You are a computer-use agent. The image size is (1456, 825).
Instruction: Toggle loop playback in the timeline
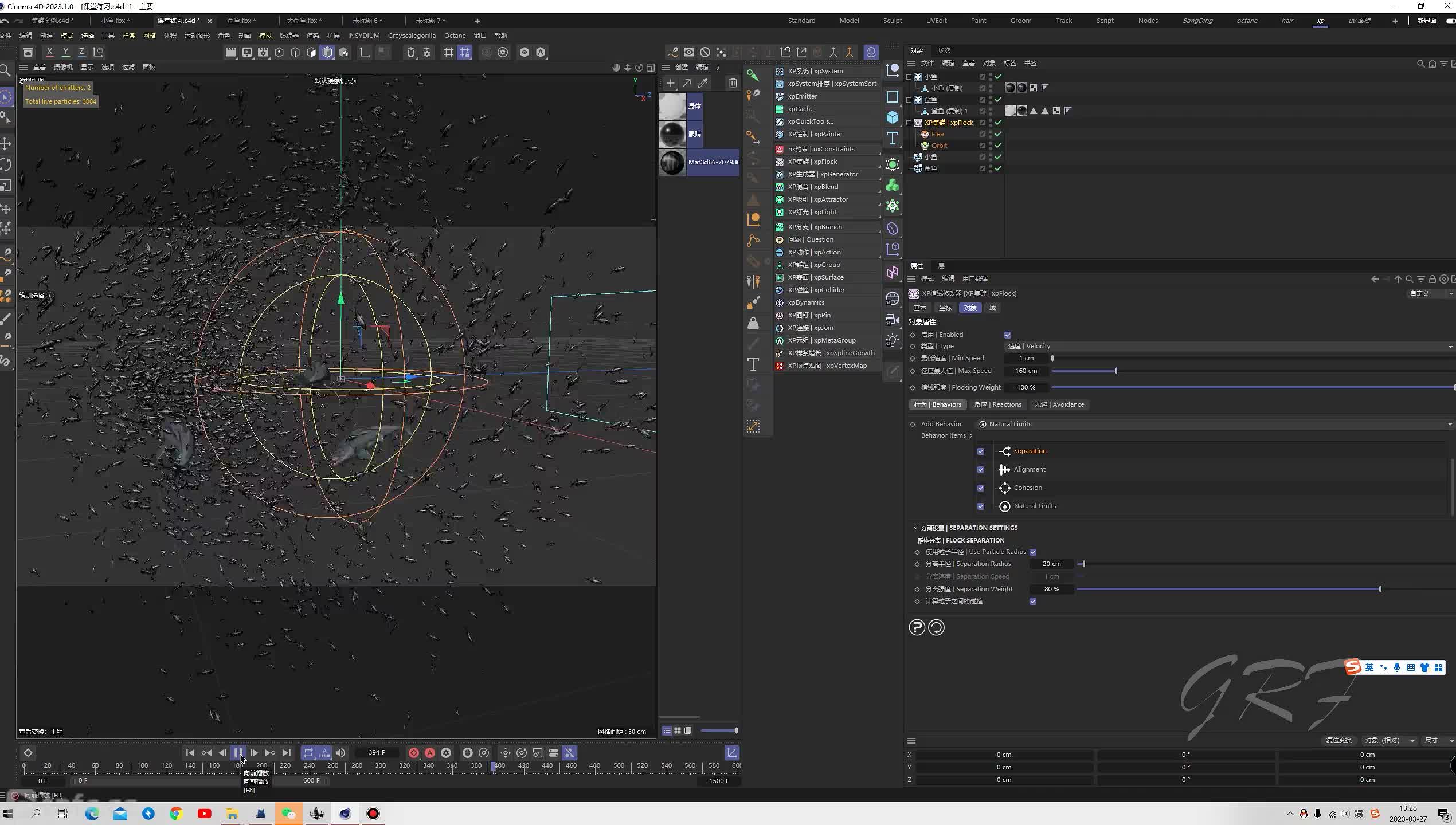pos(308,753)
